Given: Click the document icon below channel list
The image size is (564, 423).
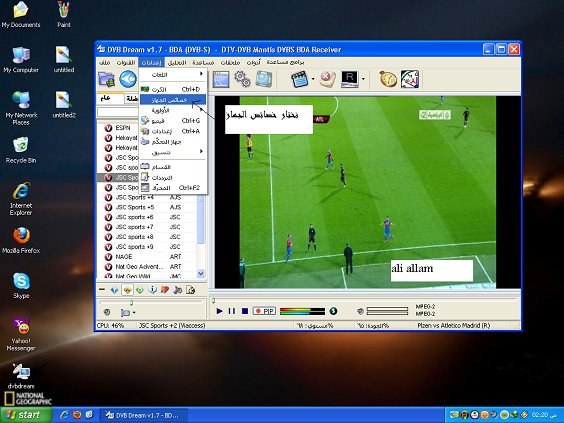Looking at the screenshot, I should pyautogui.click(x=190, y=290).
